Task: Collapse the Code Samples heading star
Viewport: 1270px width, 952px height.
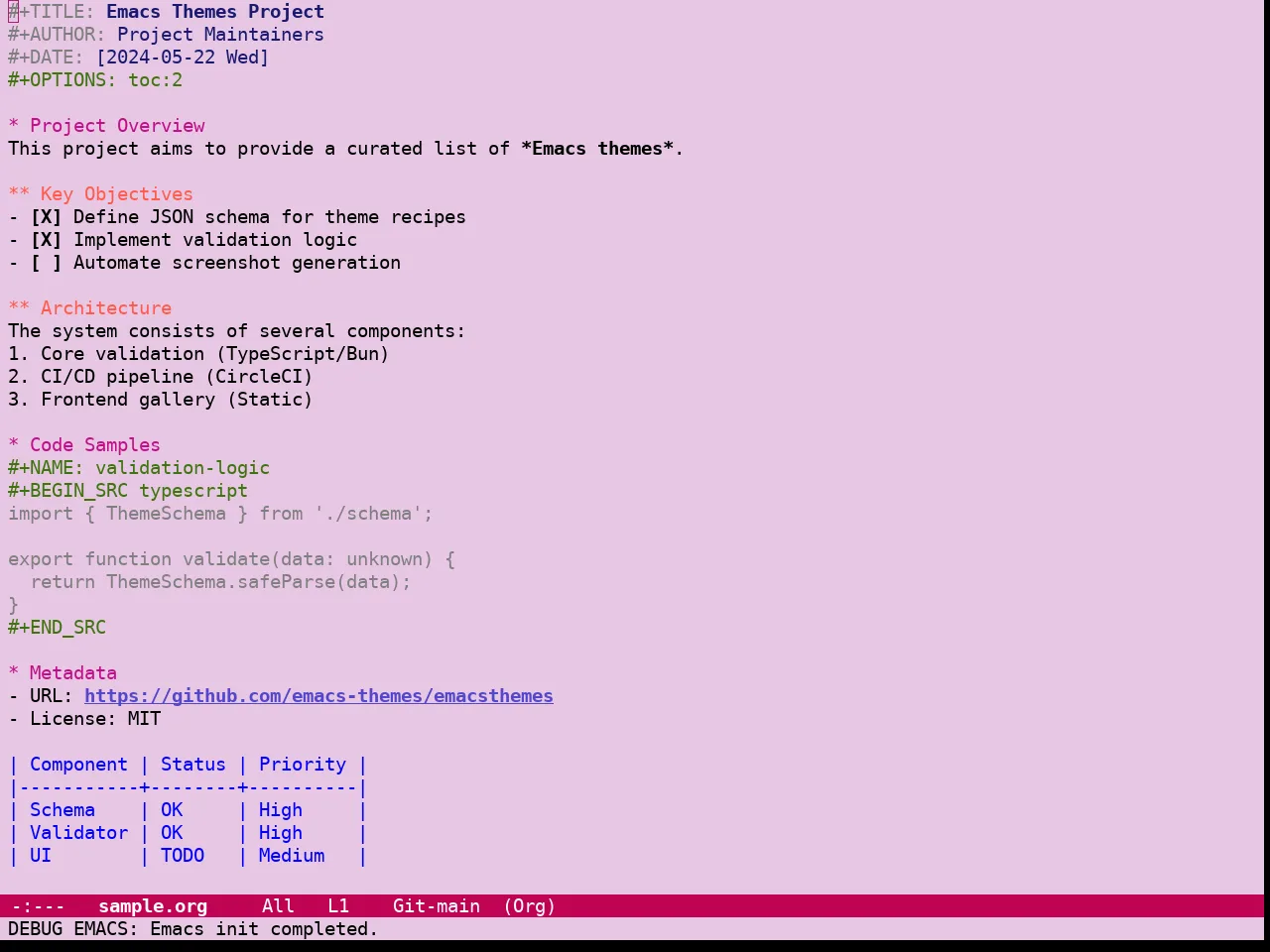Action: click(13, 445)
